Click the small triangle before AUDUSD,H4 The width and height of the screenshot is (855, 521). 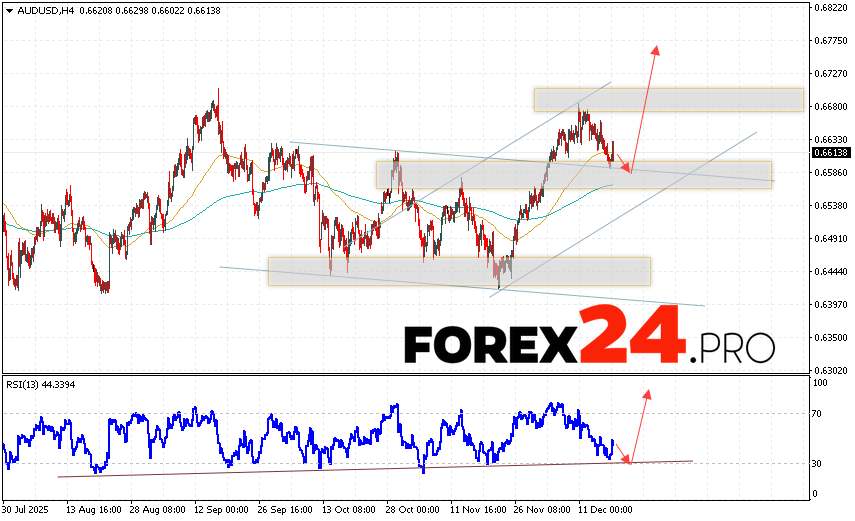[9, 10]
